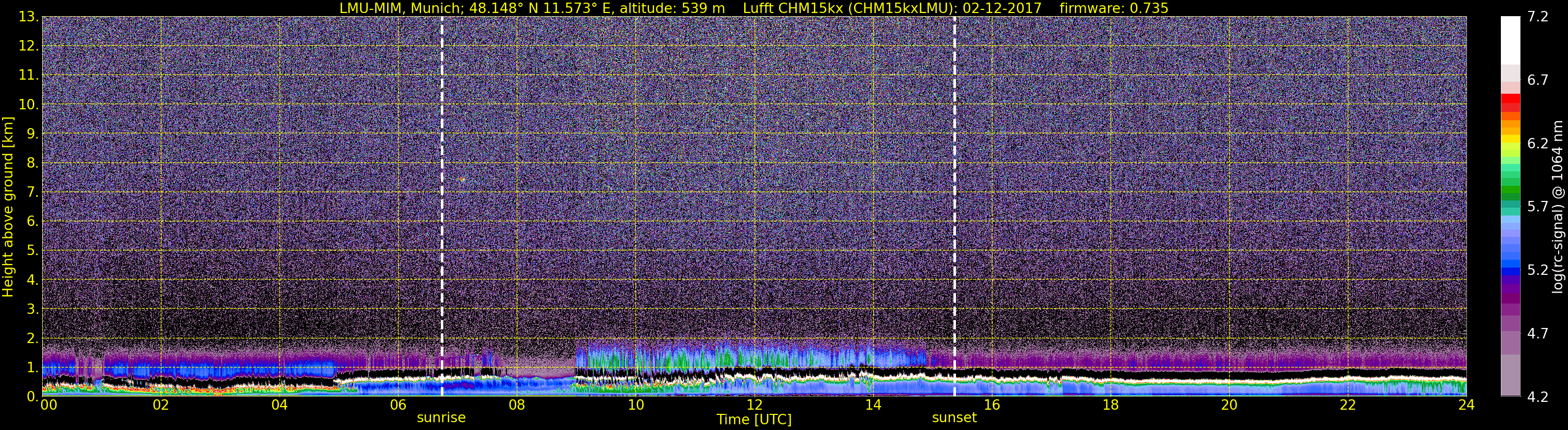Image resolution: width=1568 pixels, height=430 pixels.
Task: Click the height axis tick "13."
Action: click(29, 17)
